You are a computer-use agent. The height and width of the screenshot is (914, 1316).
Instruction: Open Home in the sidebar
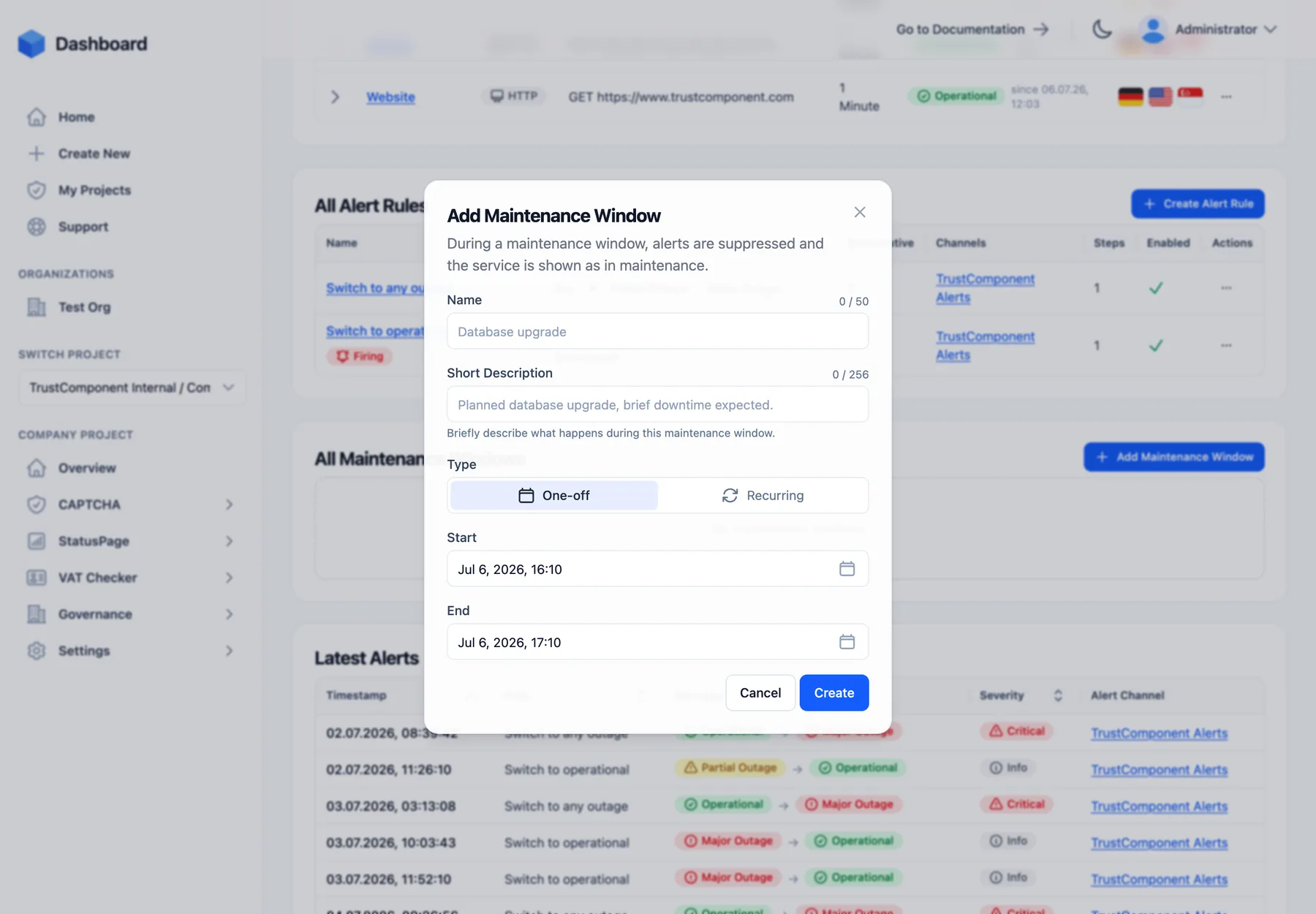(76, 117)
